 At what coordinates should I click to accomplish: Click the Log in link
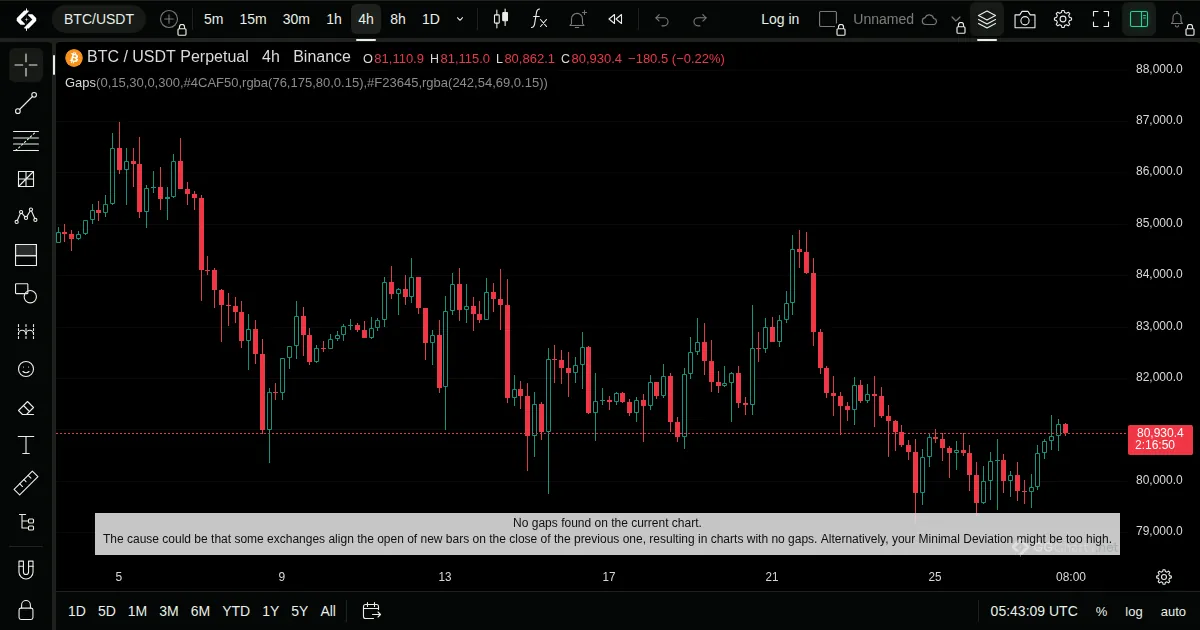780,19
